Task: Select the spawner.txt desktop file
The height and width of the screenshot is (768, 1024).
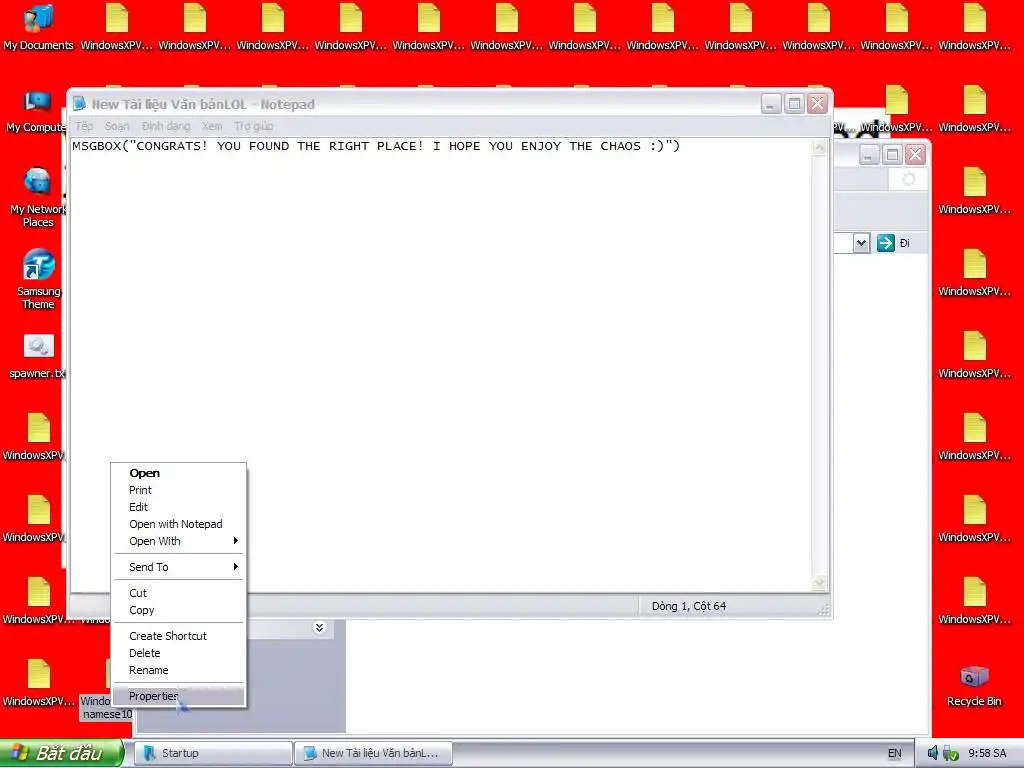Action: point(37,356)
